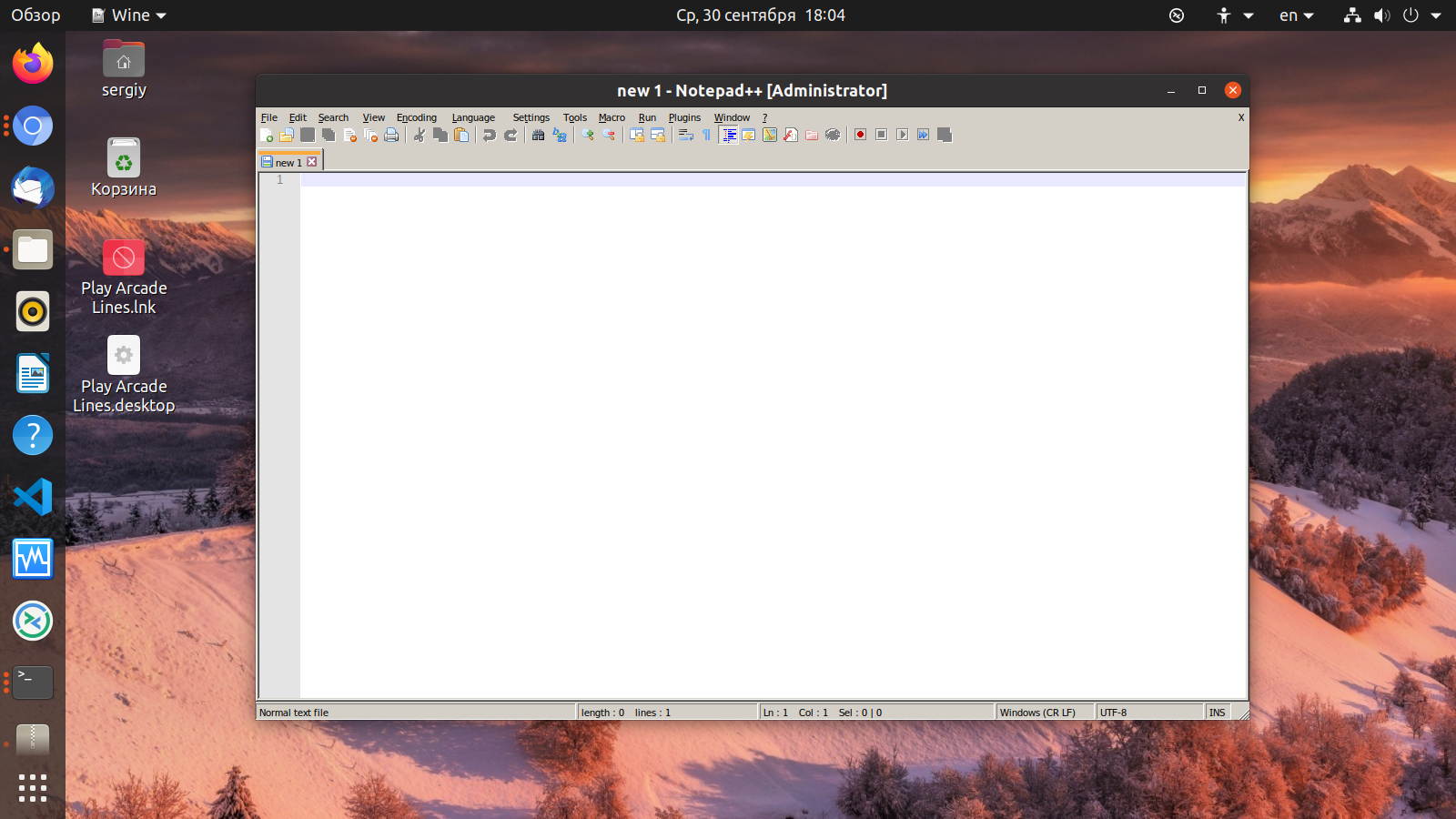
Task: Open the Wine application menu dropdown
Action: (129, 15)
